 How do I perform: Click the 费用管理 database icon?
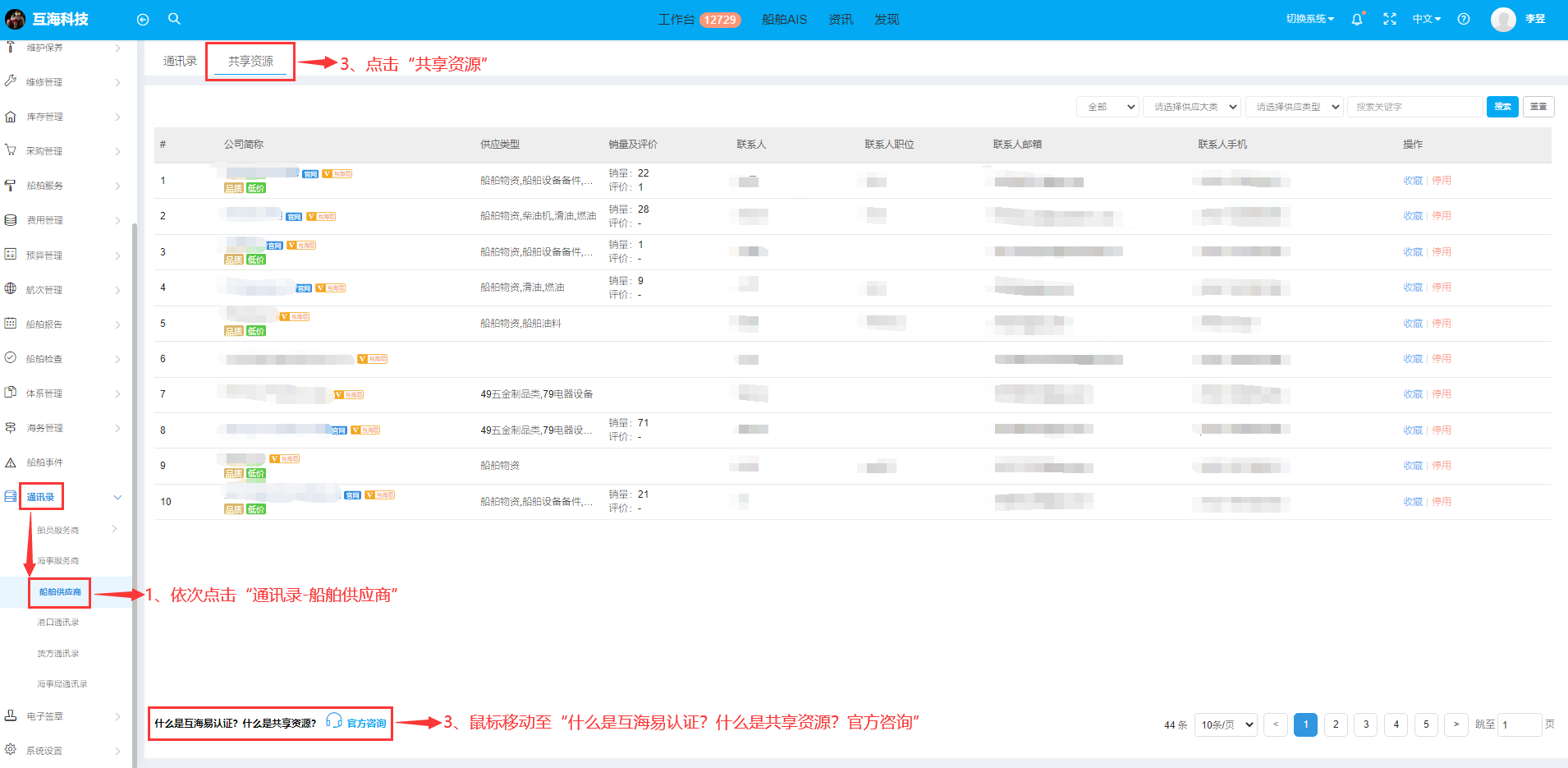point(11,220)
